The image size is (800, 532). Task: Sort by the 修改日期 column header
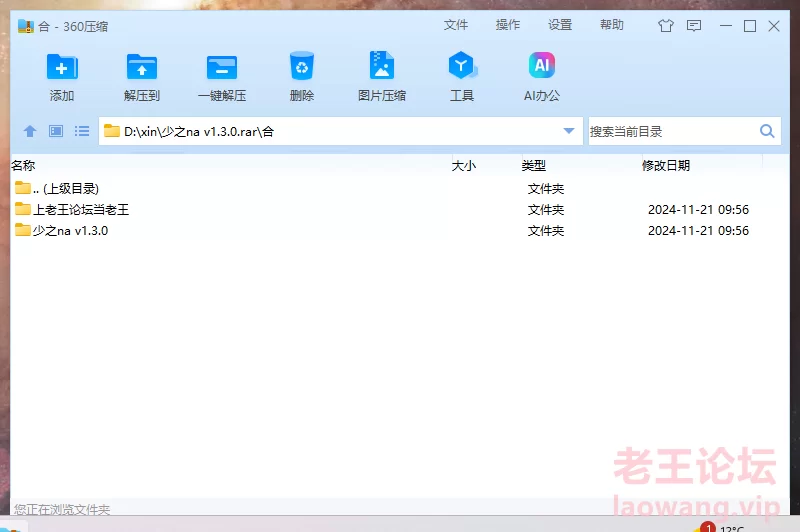(x=666, y=165)
